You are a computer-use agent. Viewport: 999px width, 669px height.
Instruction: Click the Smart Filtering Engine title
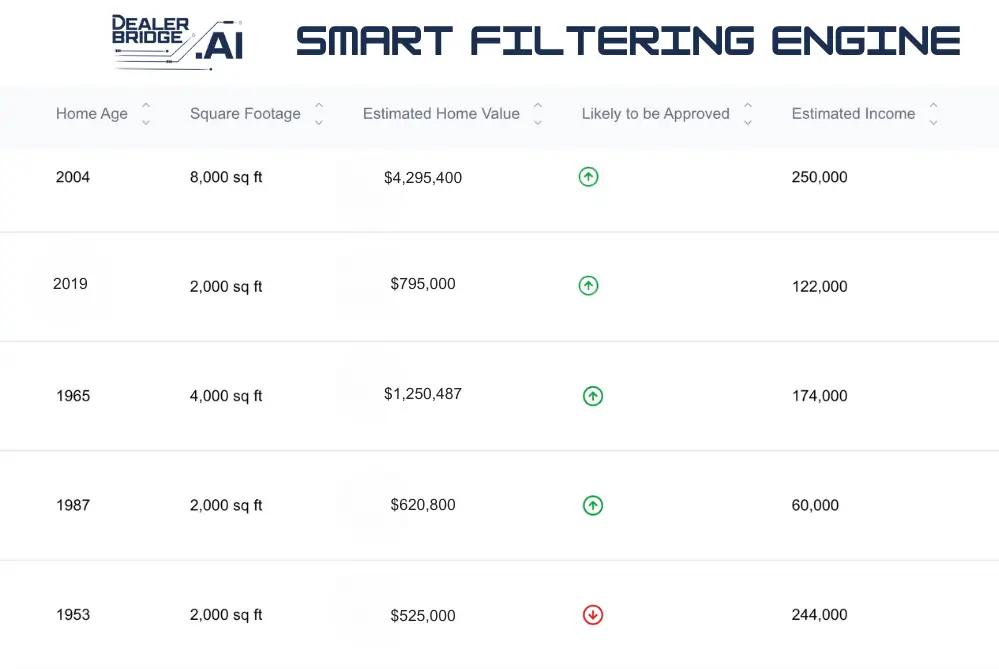pos(628,41)
